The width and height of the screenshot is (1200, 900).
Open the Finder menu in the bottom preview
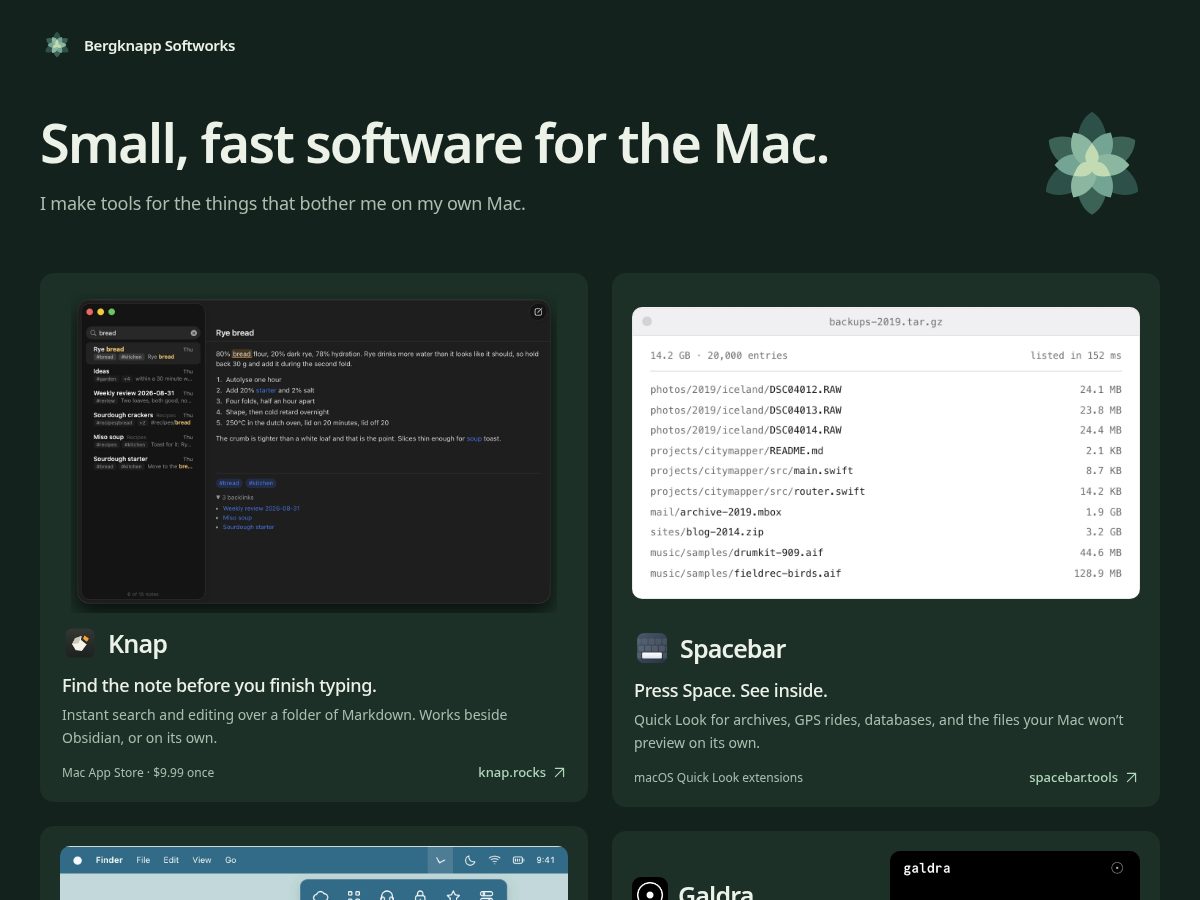pos(109,860)
